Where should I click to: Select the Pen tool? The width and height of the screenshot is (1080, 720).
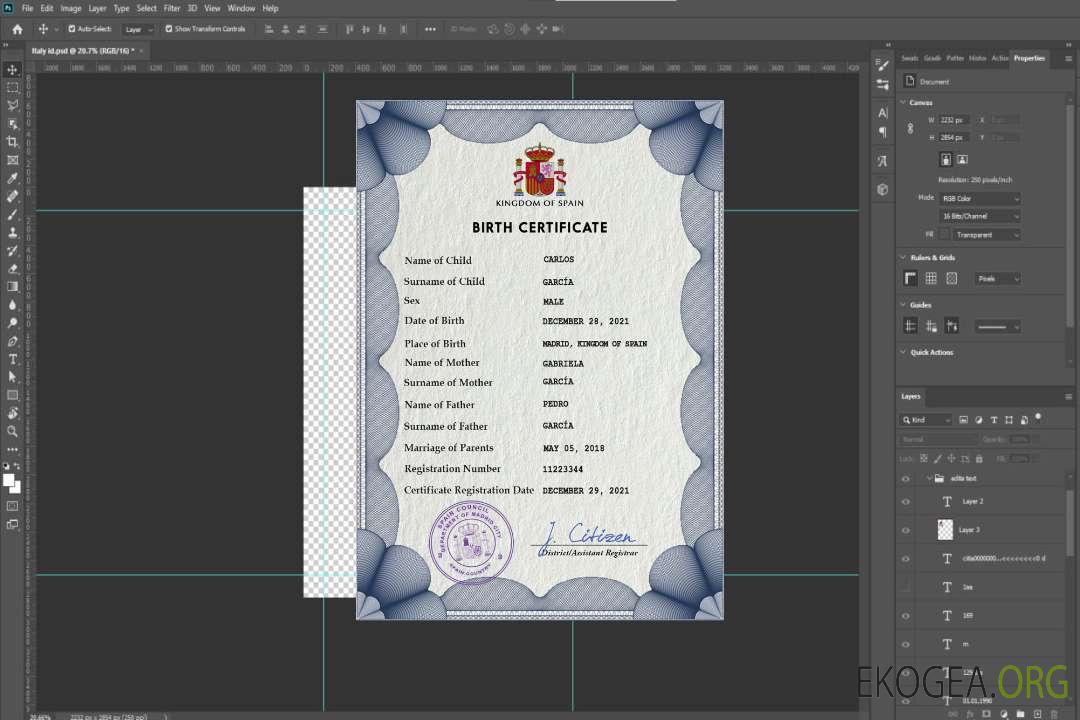(12, 341)
